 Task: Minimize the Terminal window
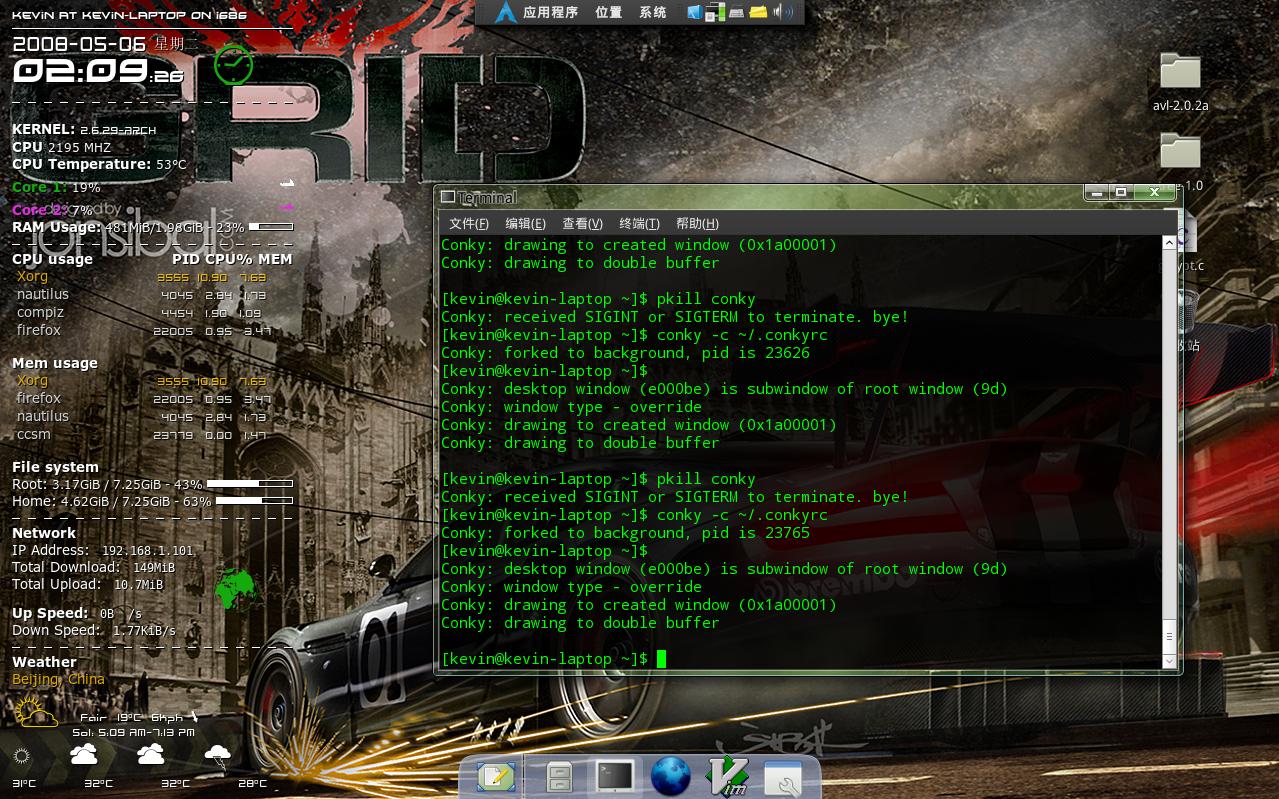point(1098,192)
